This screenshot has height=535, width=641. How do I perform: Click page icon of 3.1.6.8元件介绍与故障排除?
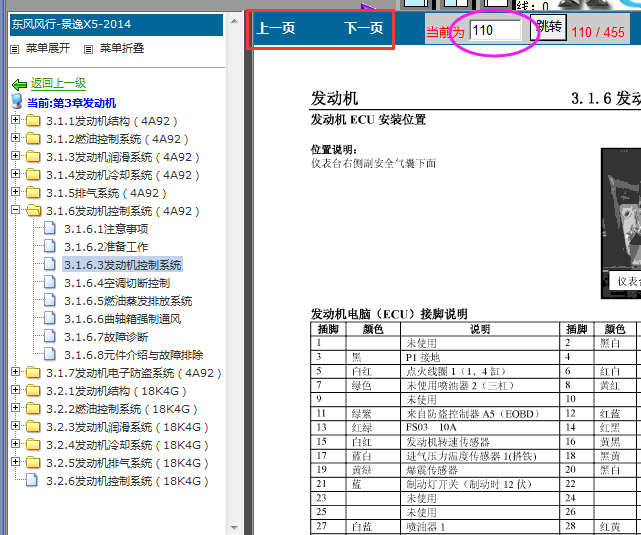coord(50,354)
